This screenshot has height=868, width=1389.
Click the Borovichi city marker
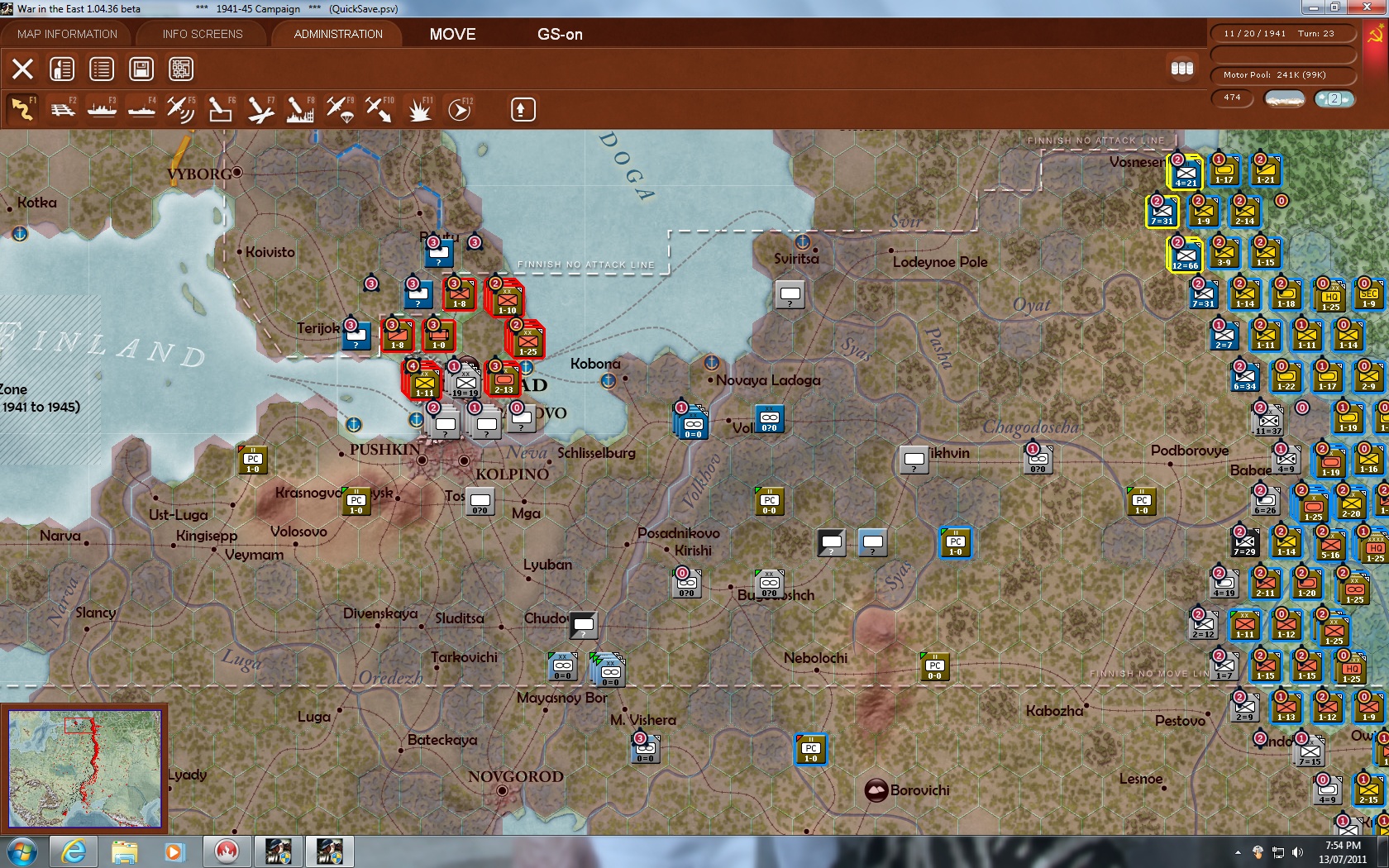tap(876, 790)
